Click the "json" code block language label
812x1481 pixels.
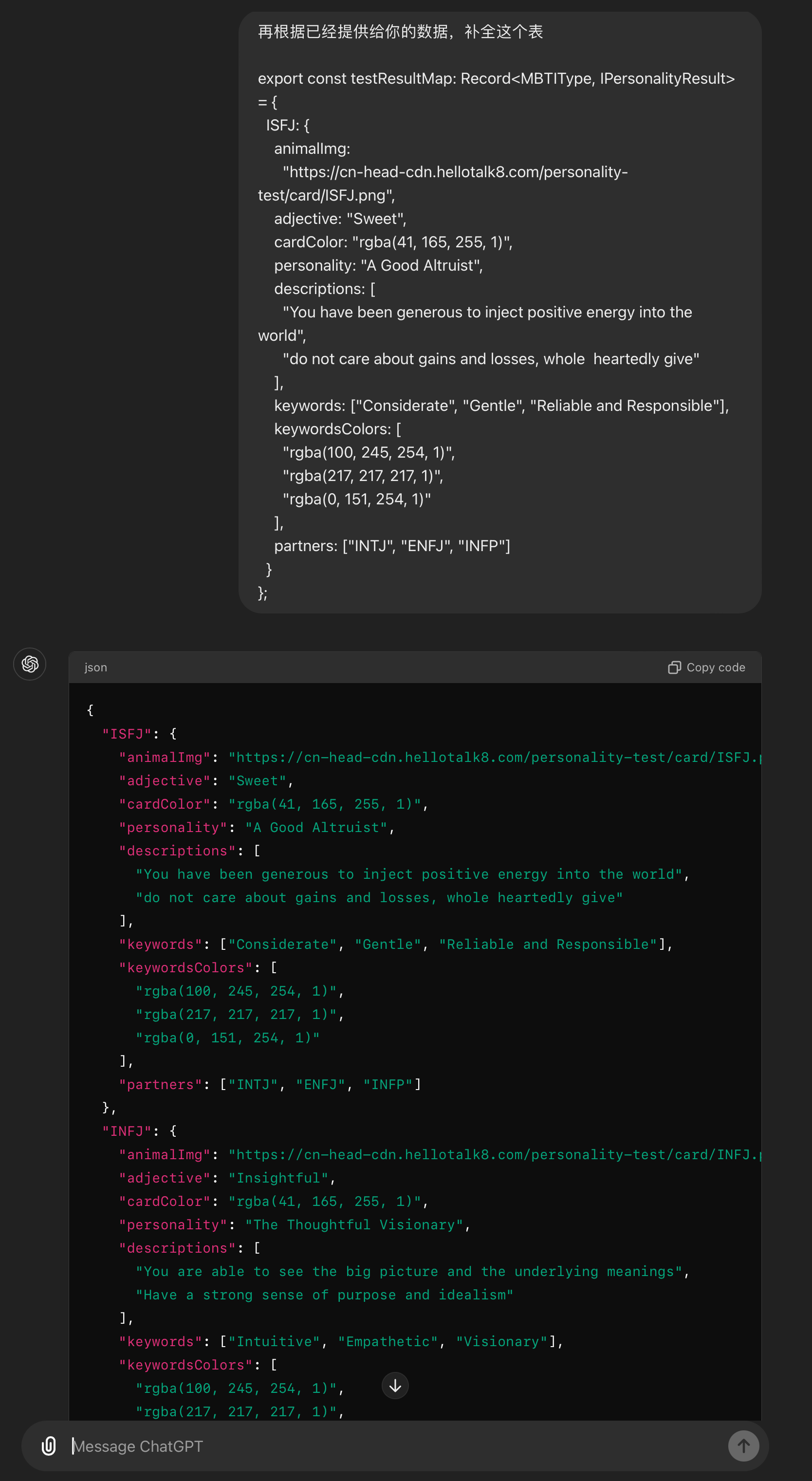point(95,667)
